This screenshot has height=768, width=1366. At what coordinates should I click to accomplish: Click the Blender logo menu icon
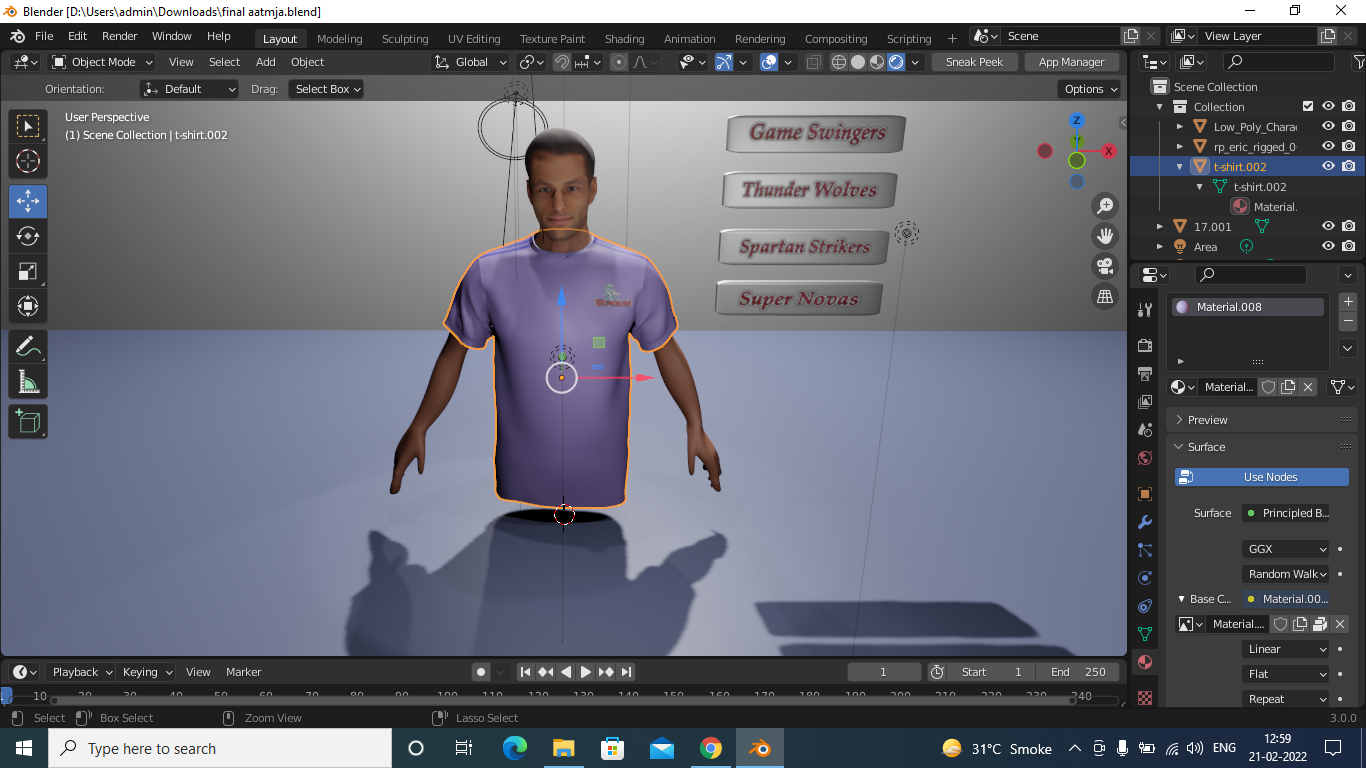[x=17, y=36]
